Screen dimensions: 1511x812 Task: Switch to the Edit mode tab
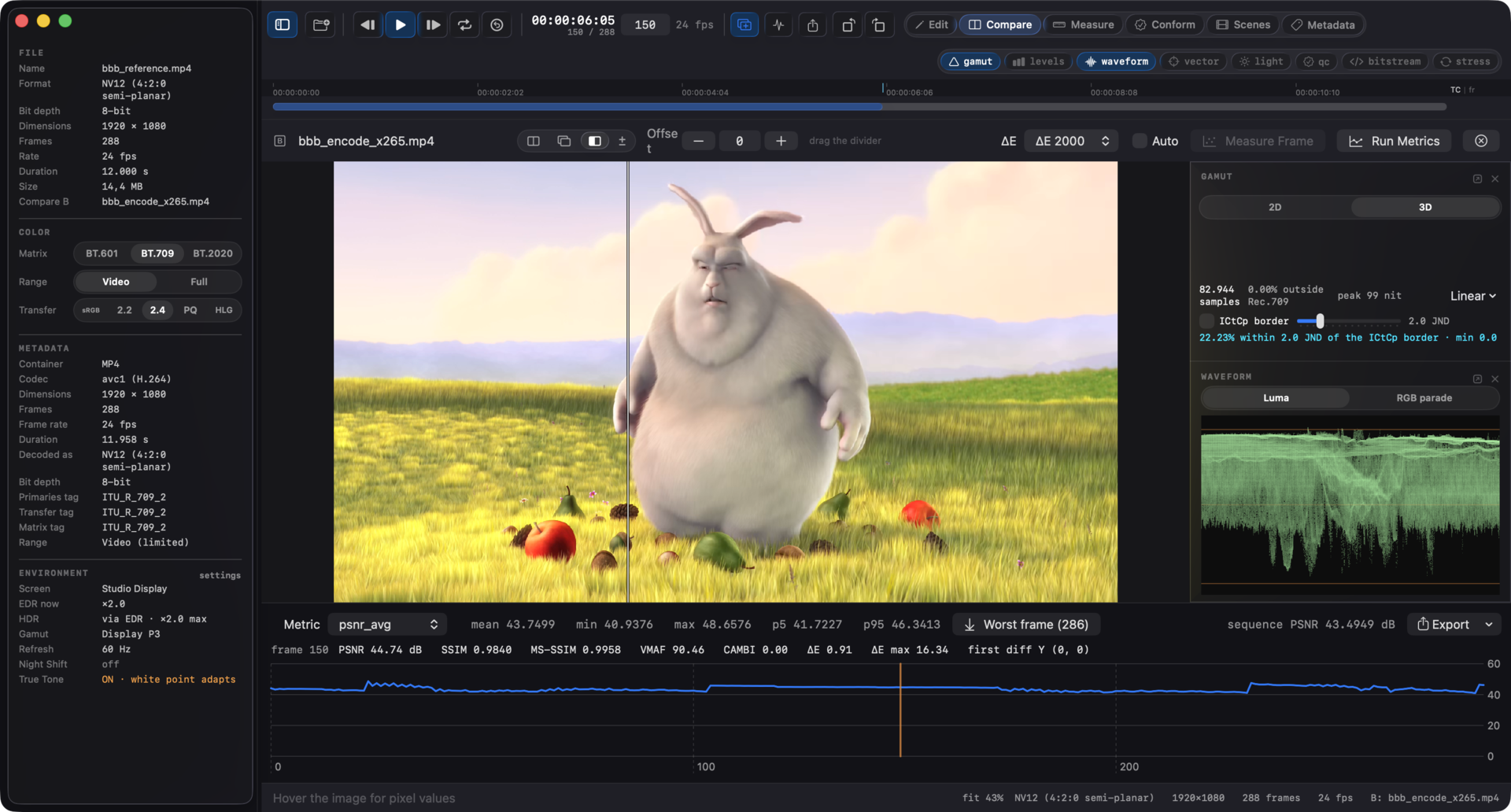(x=931, y=24)
